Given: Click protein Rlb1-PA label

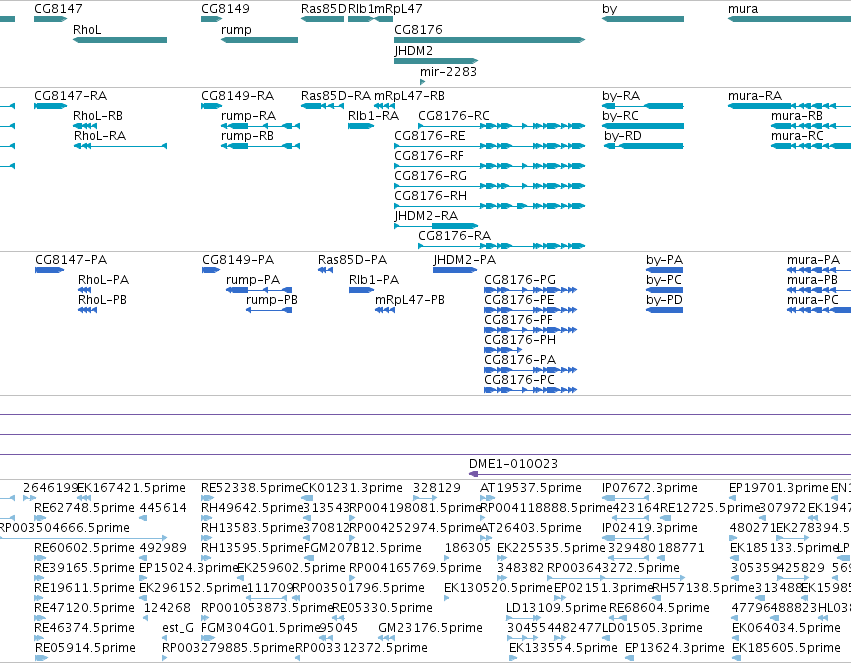Looking at the screenshot, I should pos(374,280).
